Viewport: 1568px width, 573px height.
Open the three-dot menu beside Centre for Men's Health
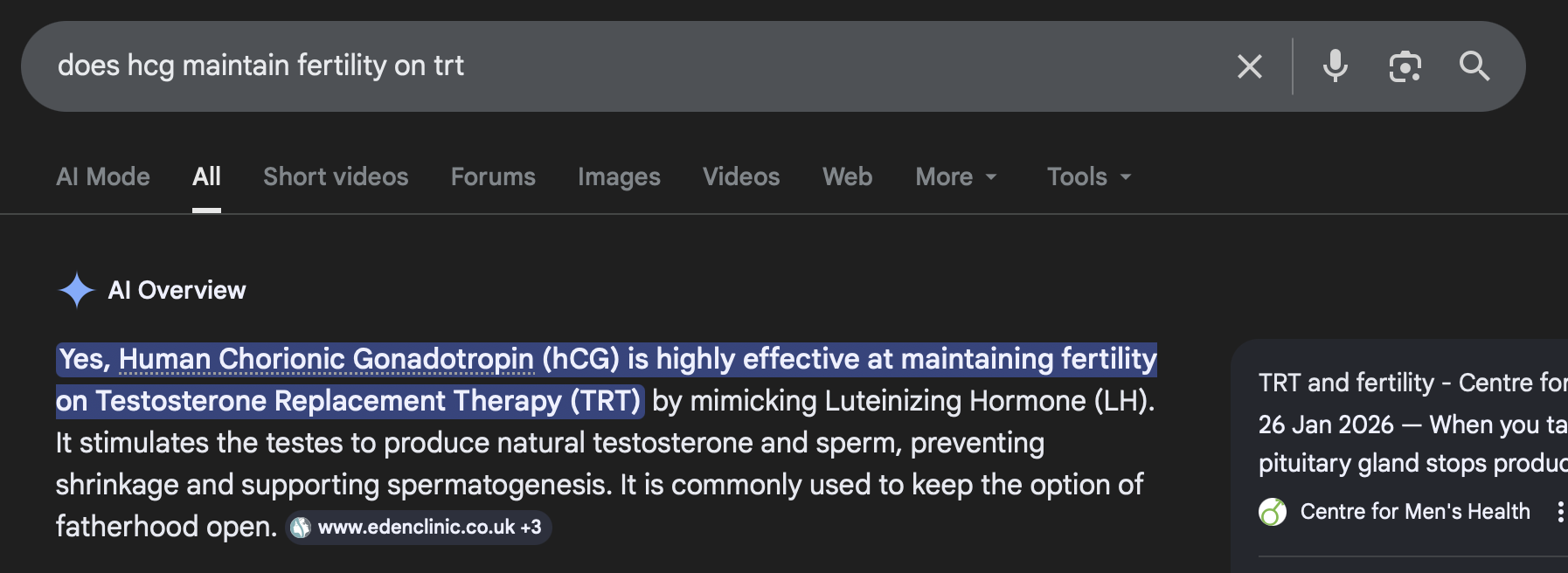coord(1559,512)
